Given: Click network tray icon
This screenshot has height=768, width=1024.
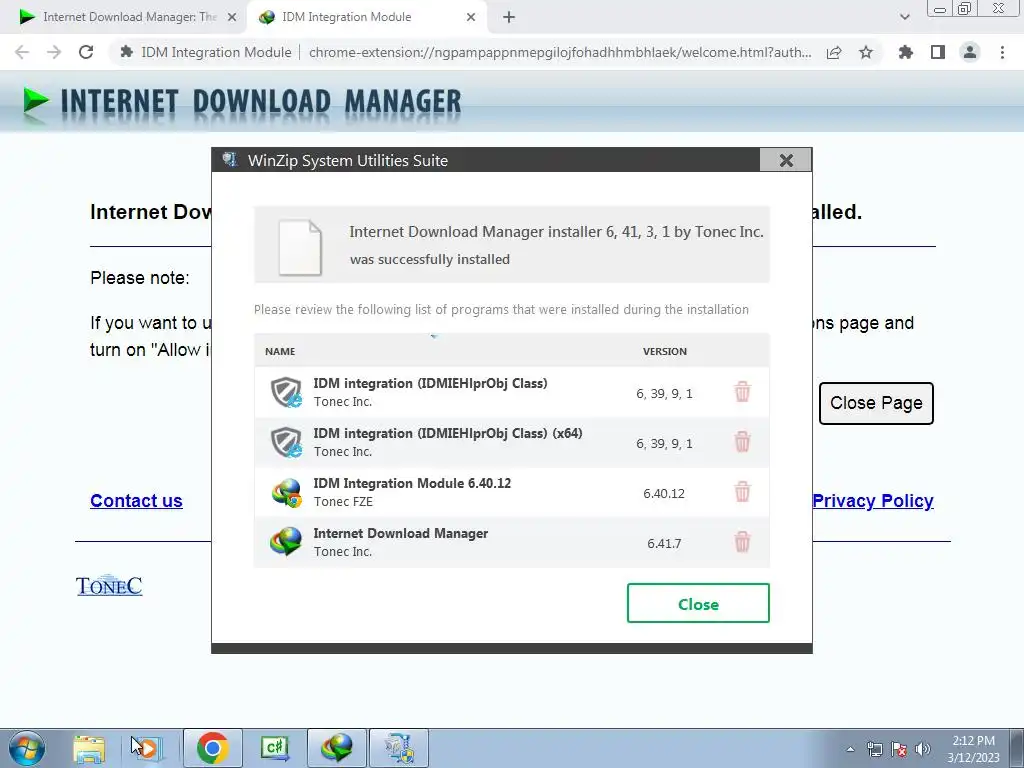Looking at the screenshot, I should [874, 749].
